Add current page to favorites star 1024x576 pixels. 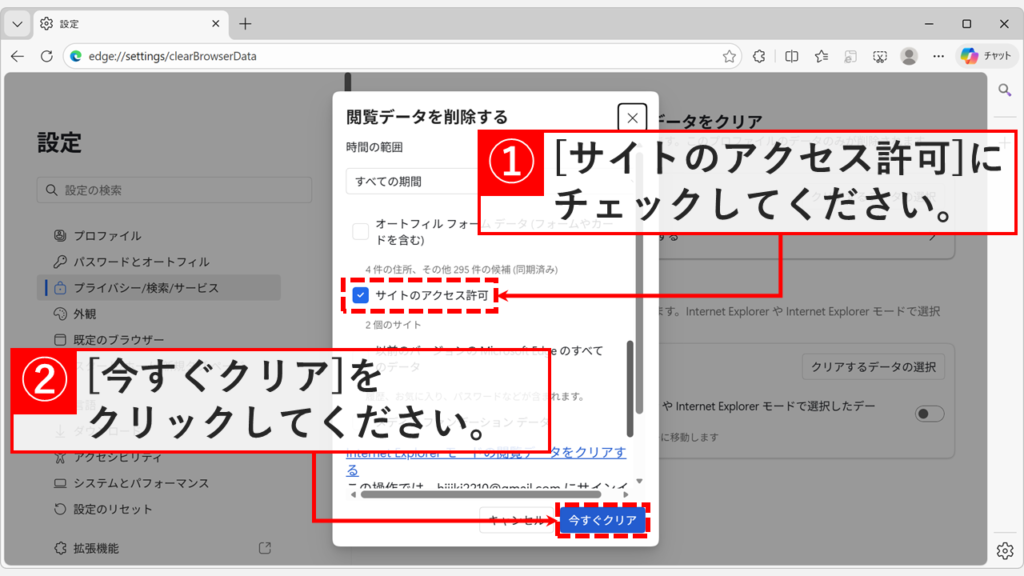[x=730, y=56]
